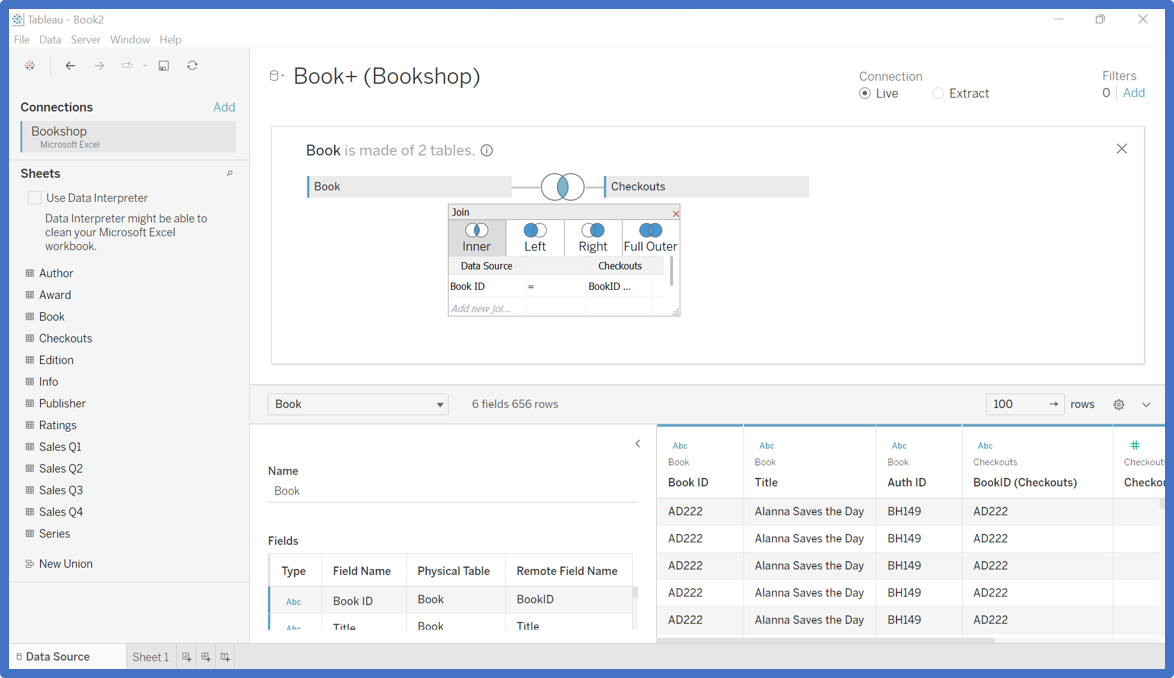Click Add under Filters
The image size is (1174, 678).
(x=1134, y=93)
